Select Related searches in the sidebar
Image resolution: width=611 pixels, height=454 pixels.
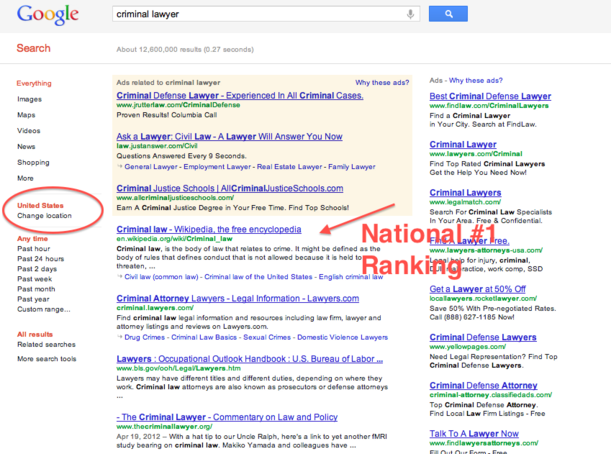(x=45, y=344)
